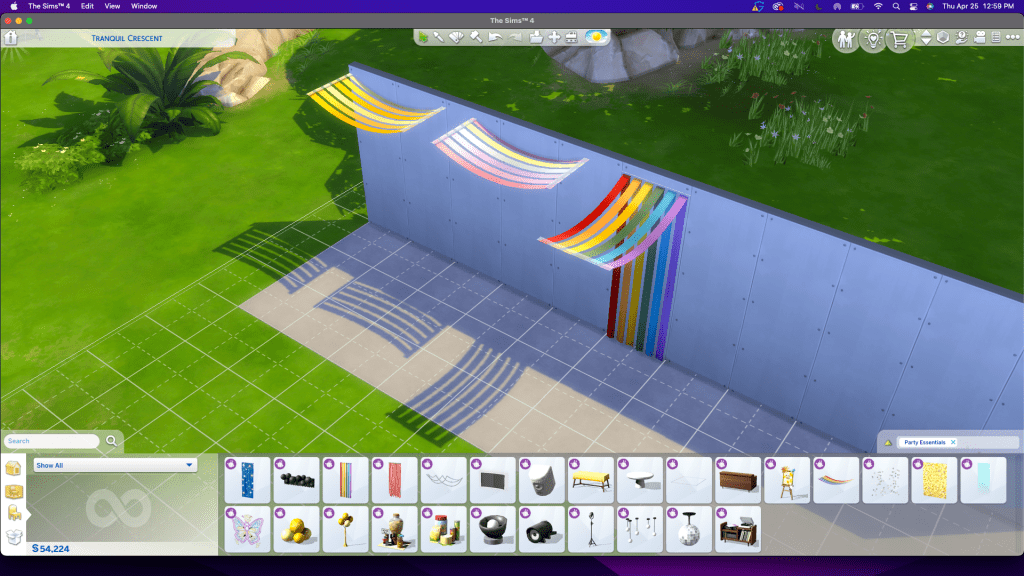Toggle the time of day lighting button
The width and height of the screenshot is (1024, 576).
click(597, 38)
